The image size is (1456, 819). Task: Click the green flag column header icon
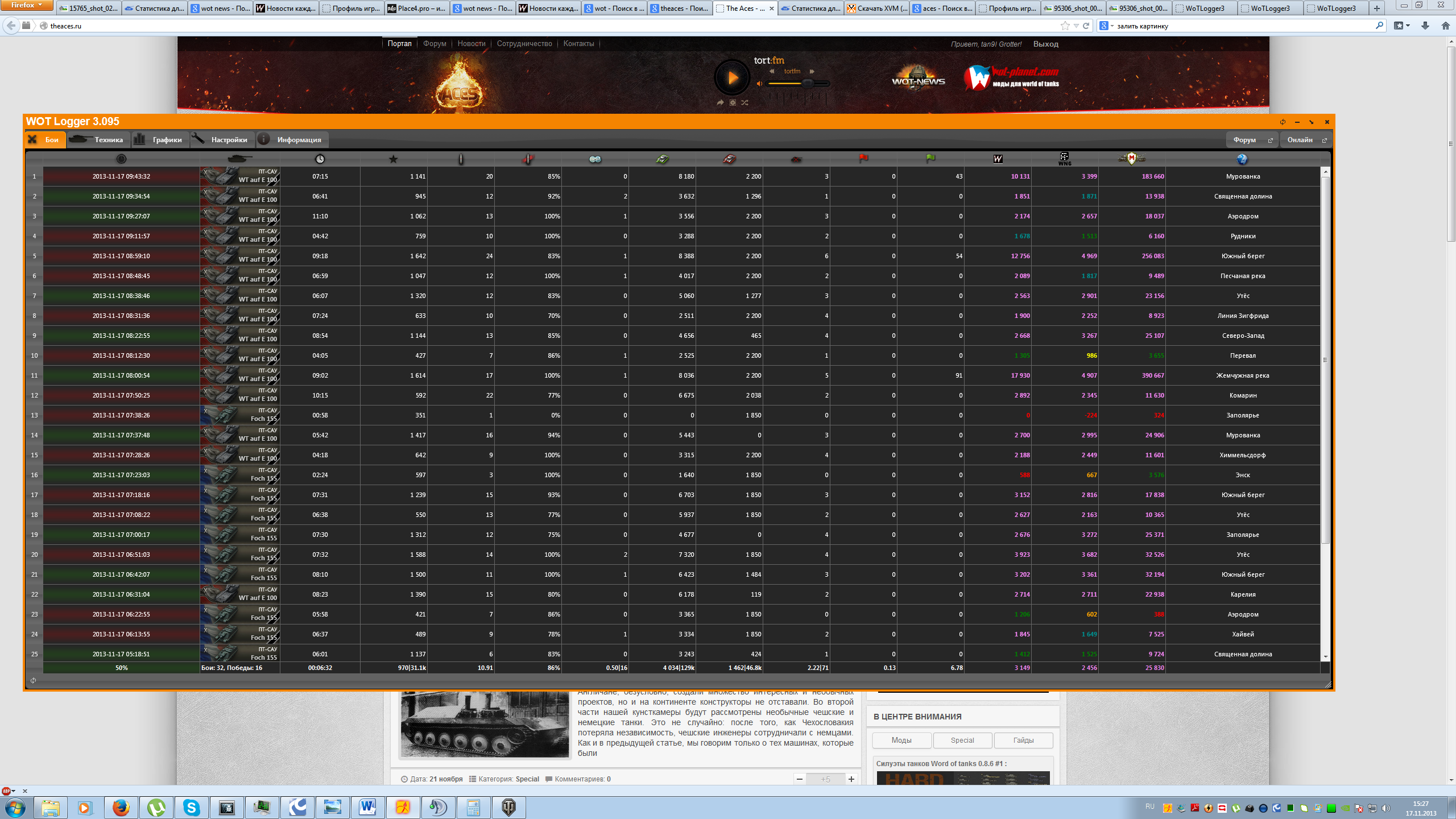click(x=930, y=159)
